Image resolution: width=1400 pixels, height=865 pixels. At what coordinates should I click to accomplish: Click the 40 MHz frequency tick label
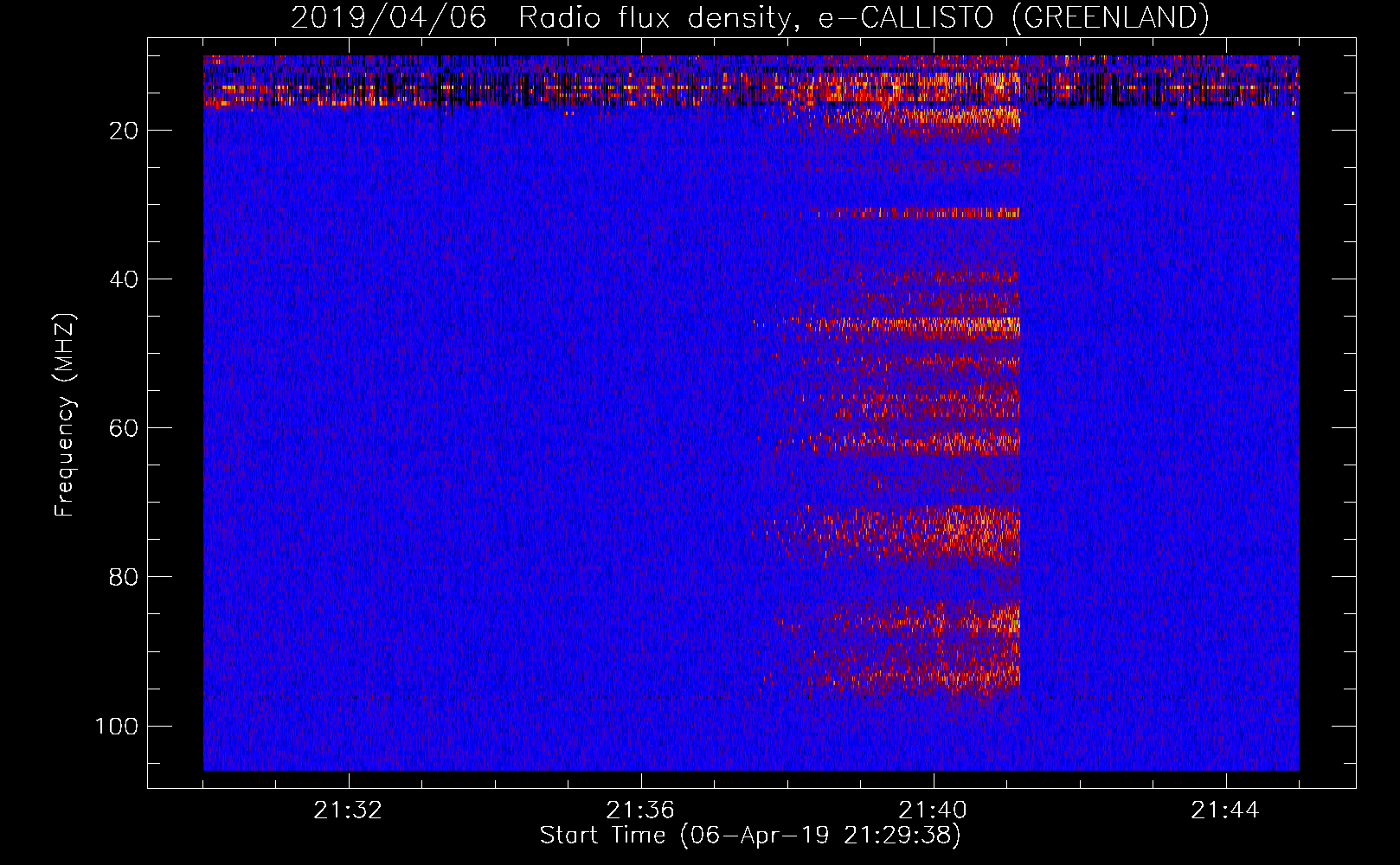point(124,279)
